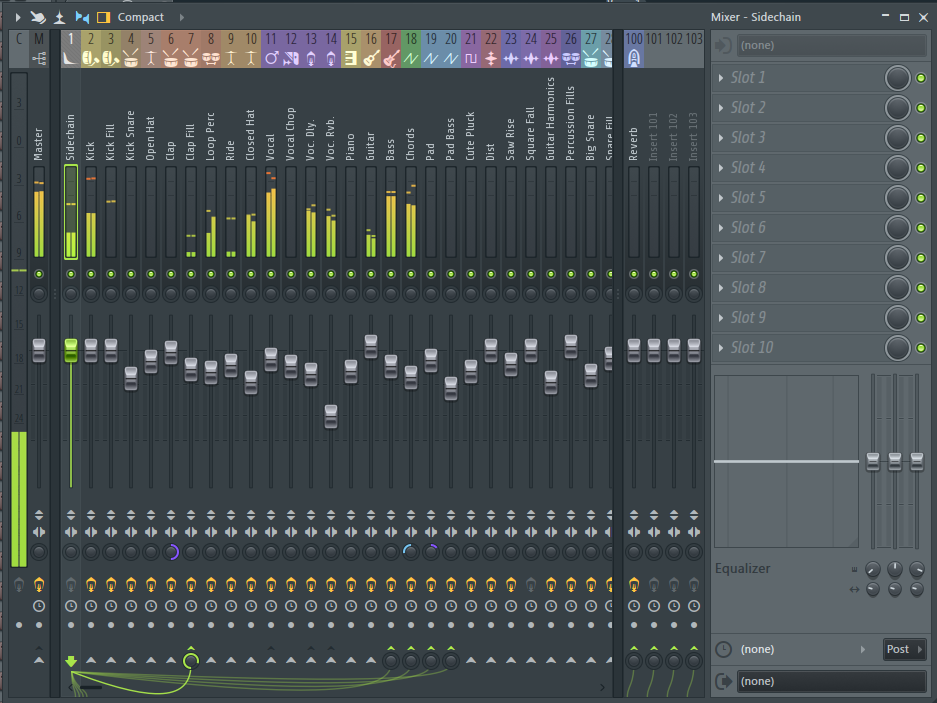Click the Sidechain track 1 icon
Screen dimensions: 937x703
[71, 58]
